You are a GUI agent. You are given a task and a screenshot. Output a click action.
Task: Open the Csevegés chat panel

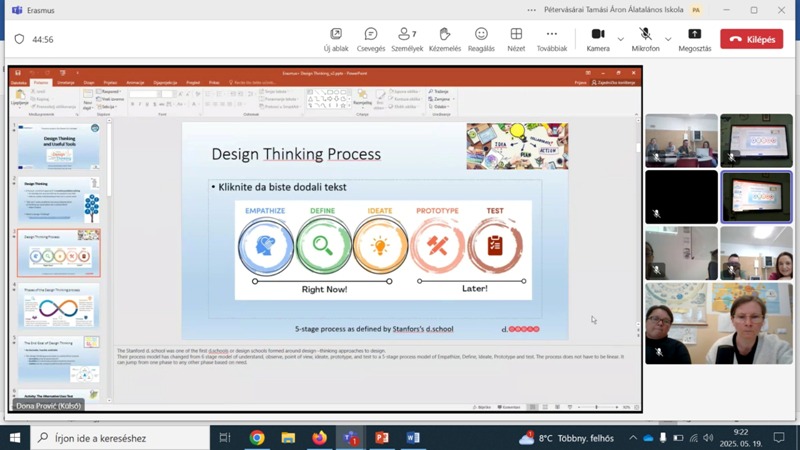point(371,39)
